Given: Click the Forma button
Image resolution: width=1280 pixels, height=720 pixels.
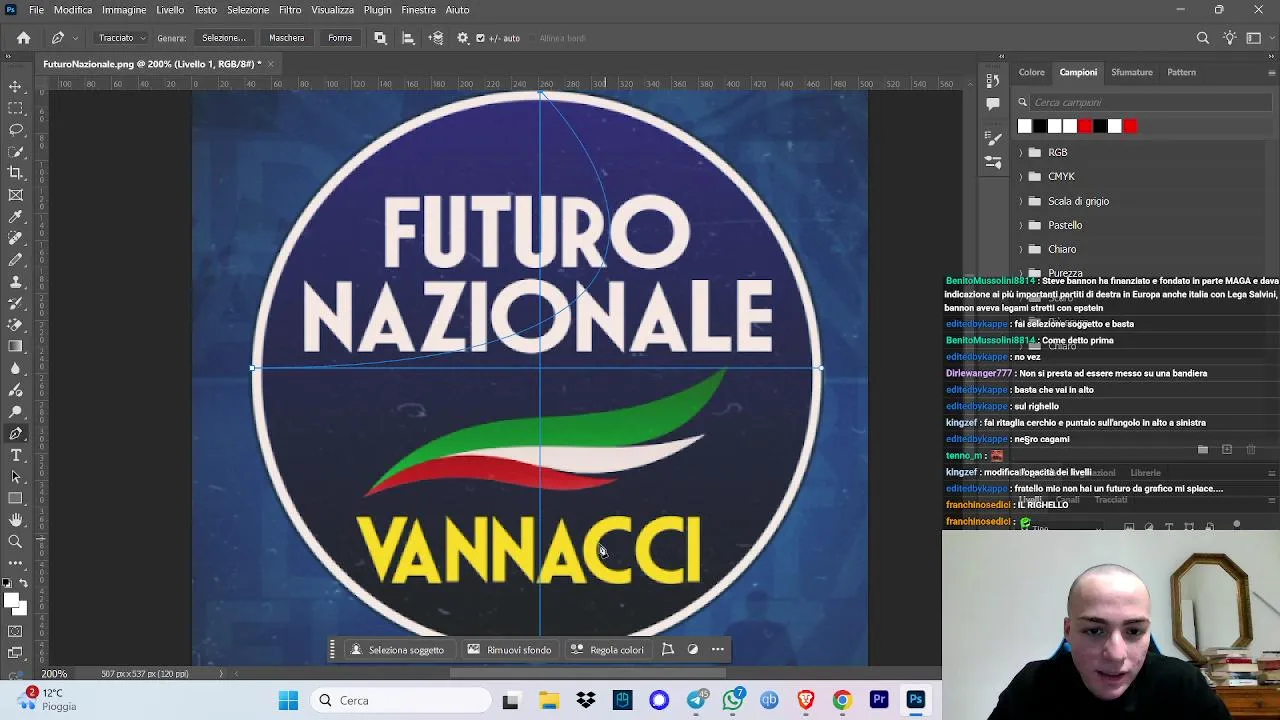Looking at the screenshot, I should tap(340, 38).
